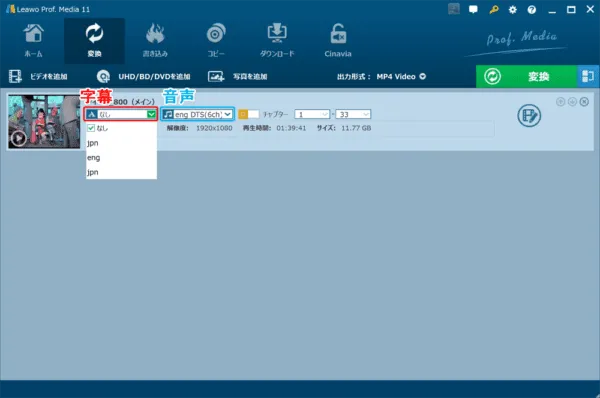Open the video edit icon for the title

coord(529,116)
